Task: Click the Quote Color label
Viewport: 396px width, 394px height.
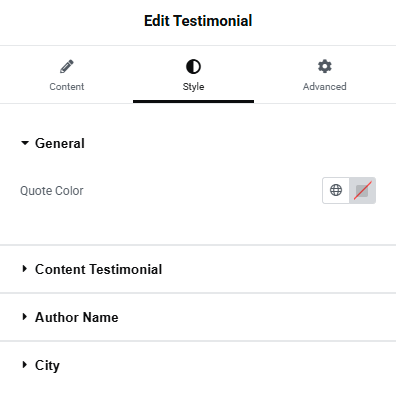Action: click(52, 191)
